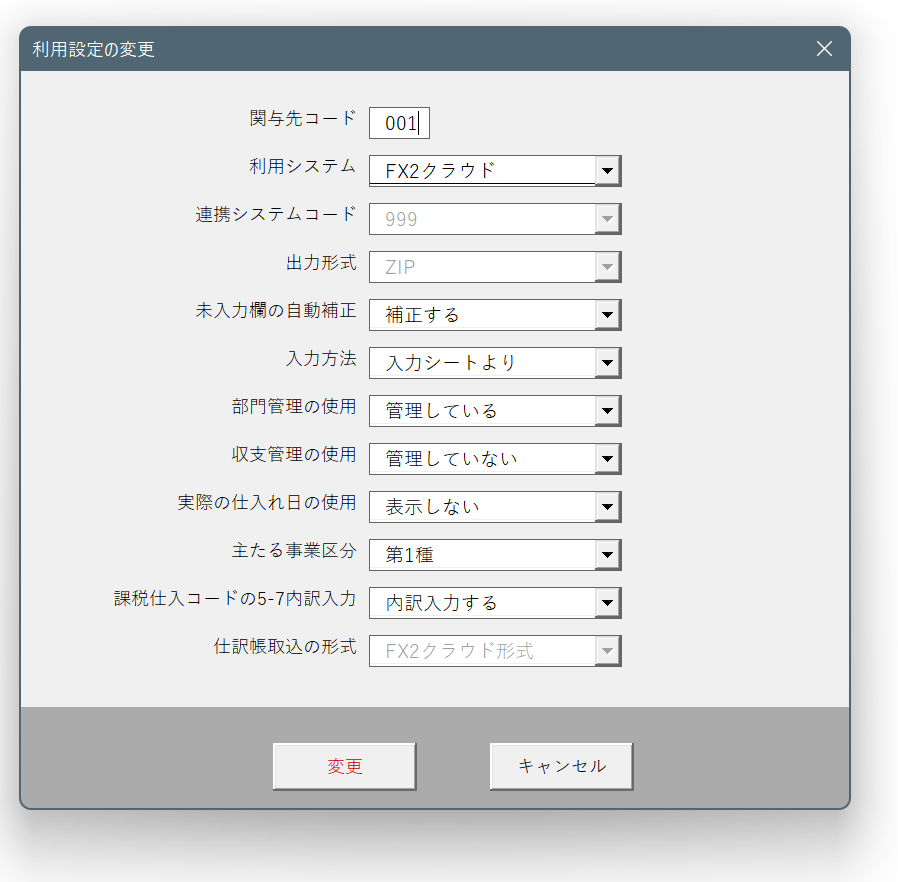Click the 部門管理の使用 label
This screenshot has height=882, width=898.
point(294,407)
